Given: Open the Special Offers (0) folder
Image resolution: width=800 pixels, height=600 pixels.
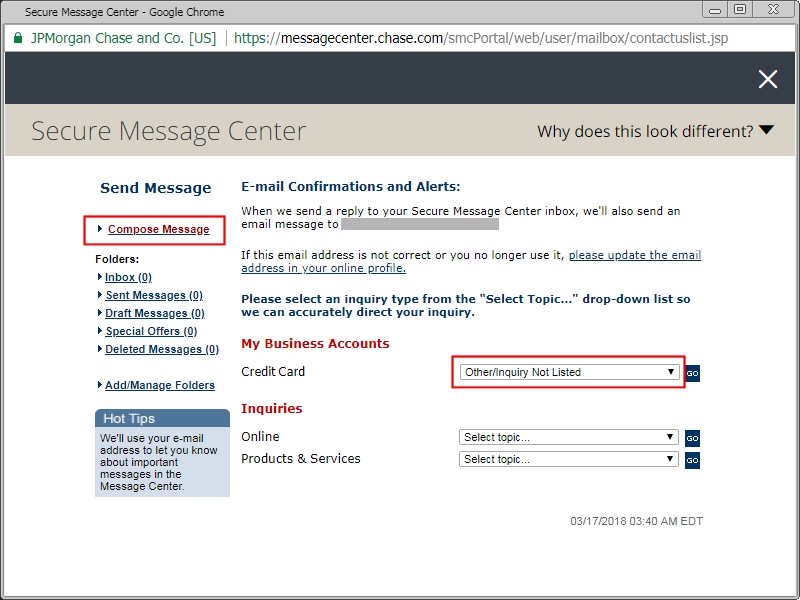Looking at the screenshot, I should (x=151, y=331).
